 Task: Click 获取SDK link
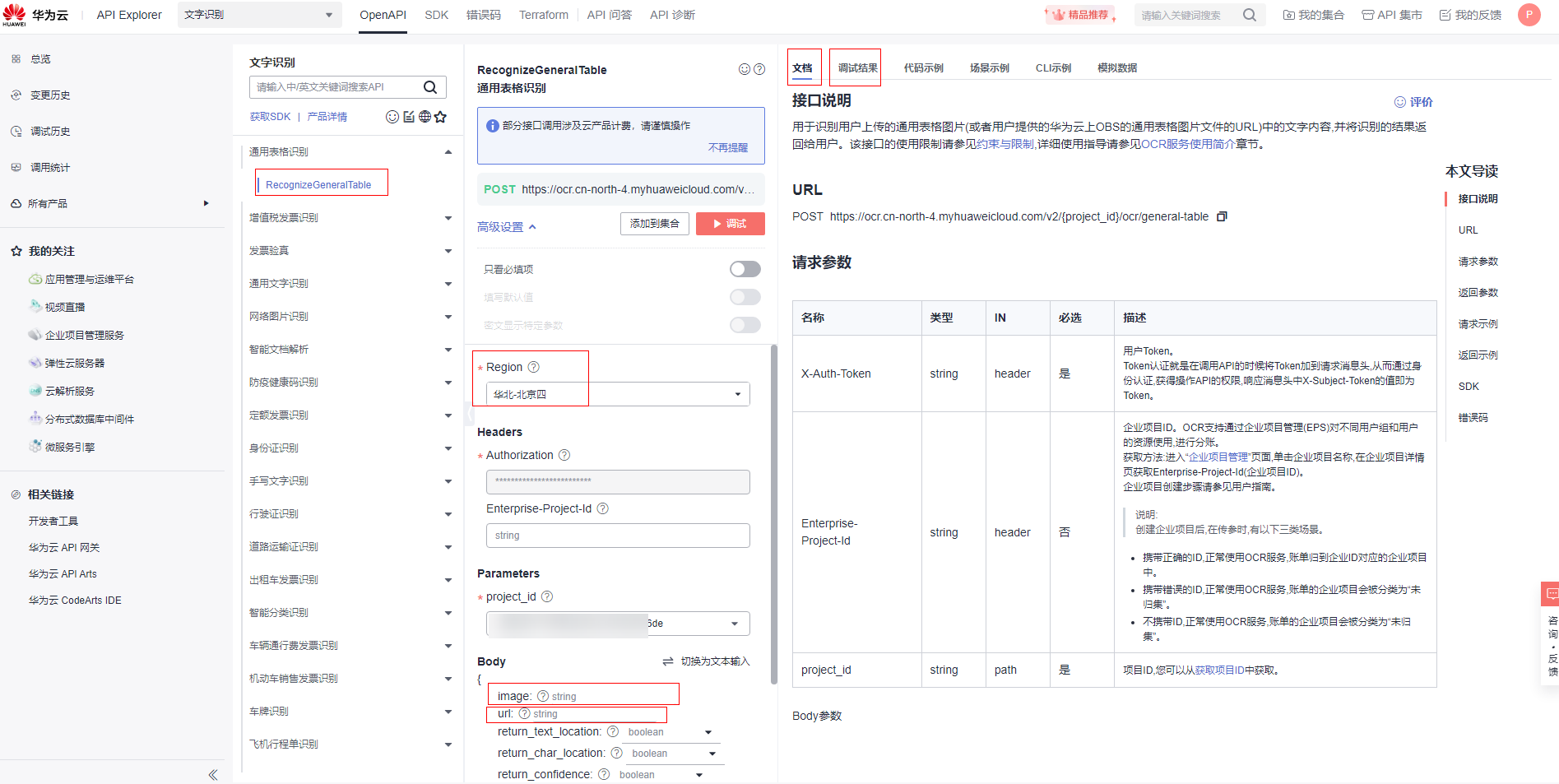click(x=271, y=117)
